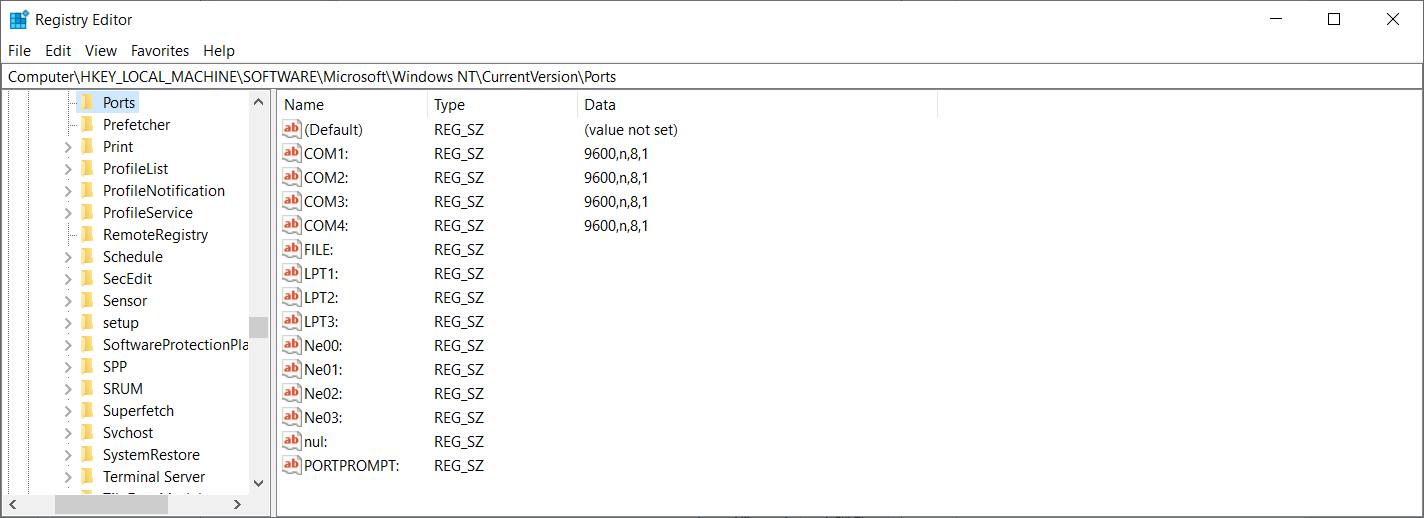The width and height of the screenshot is (1424, 518).
Task: Click the COM2: string value icon
Action: (x=292, y=177)
